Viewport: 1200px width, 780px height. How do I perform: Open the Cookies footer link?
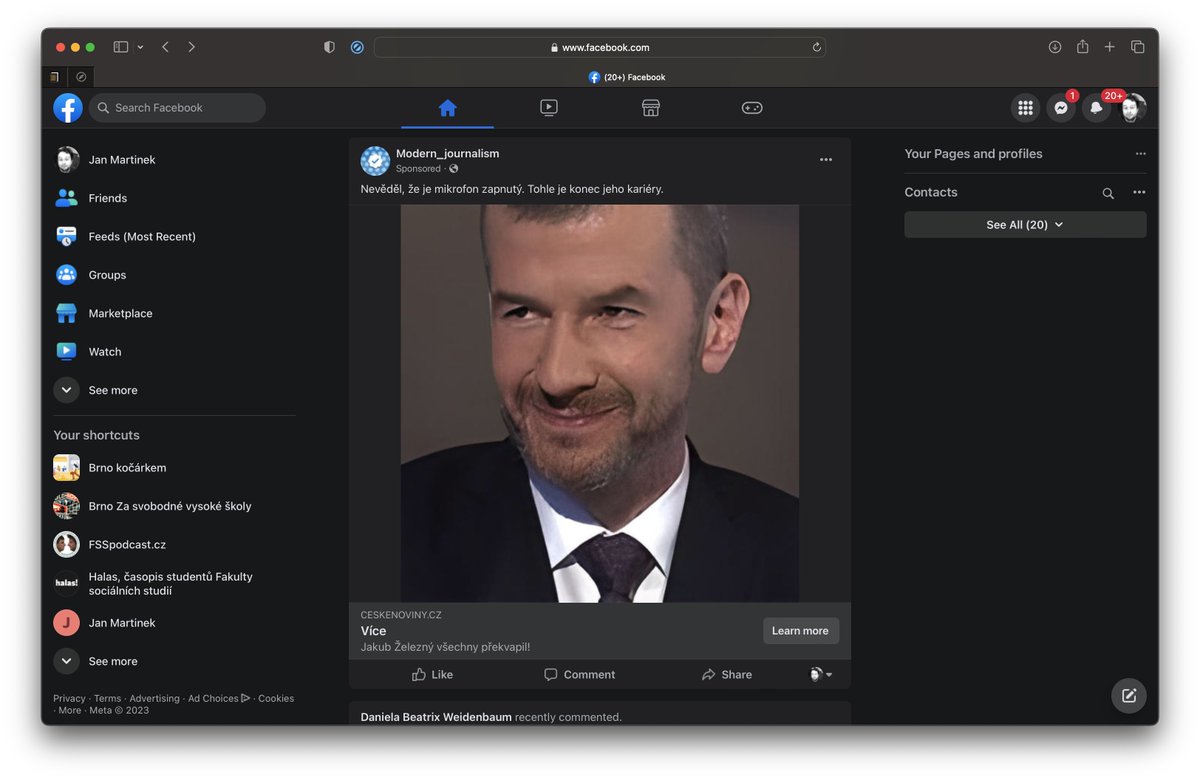(276, 699)
